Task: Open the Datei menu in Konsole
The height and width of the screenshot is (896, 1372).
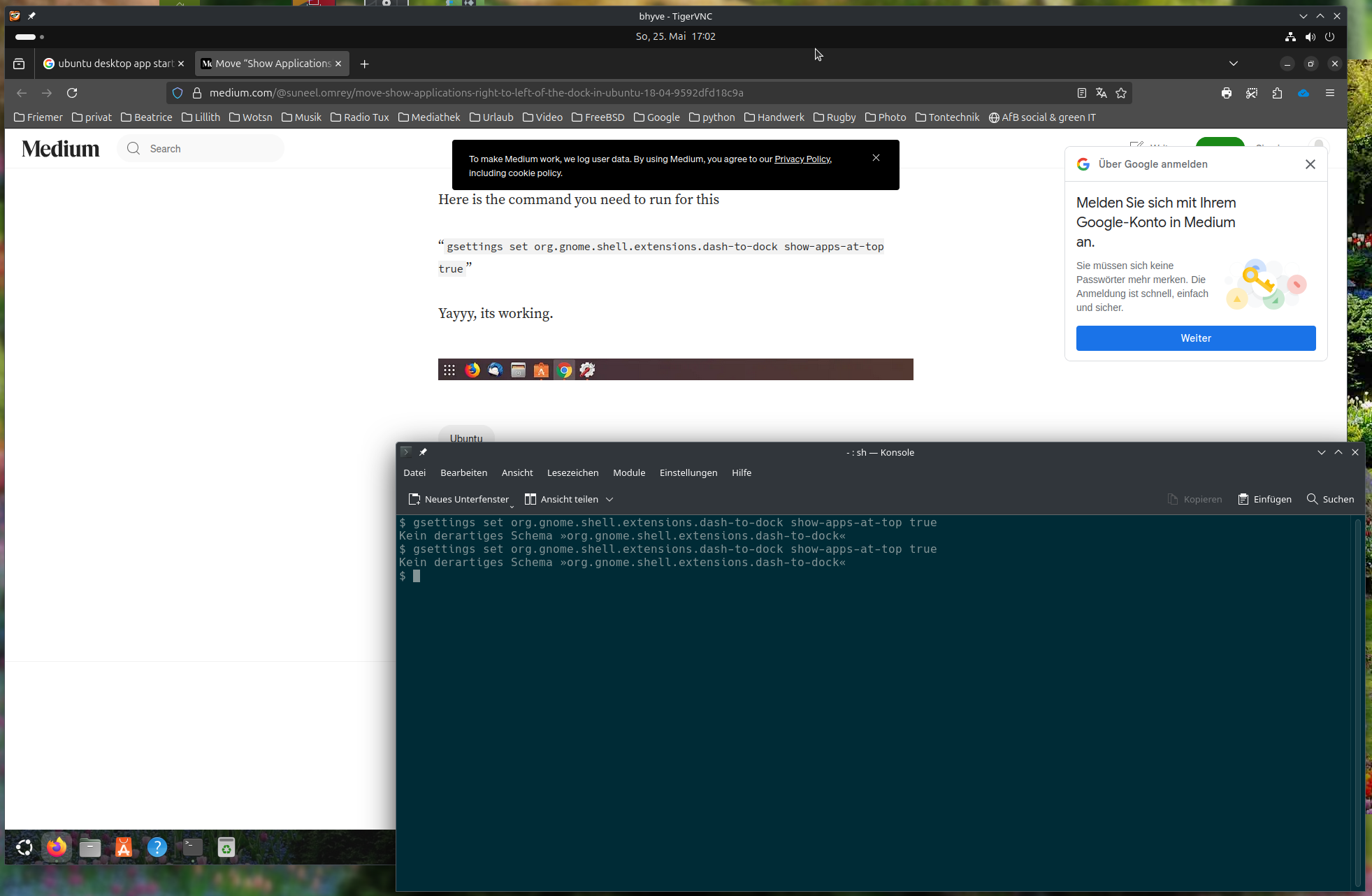Action: 414,472
